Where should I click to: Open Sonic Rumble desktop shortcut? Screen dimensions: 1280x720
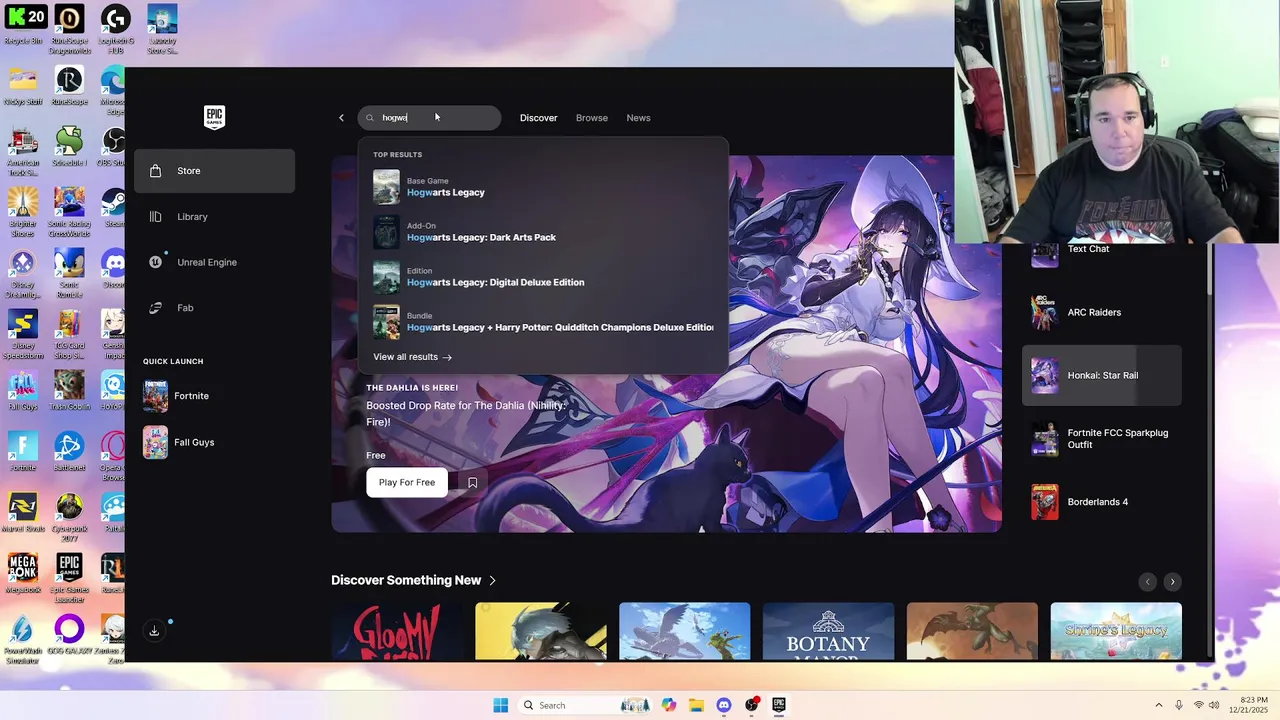click(69, 275)
